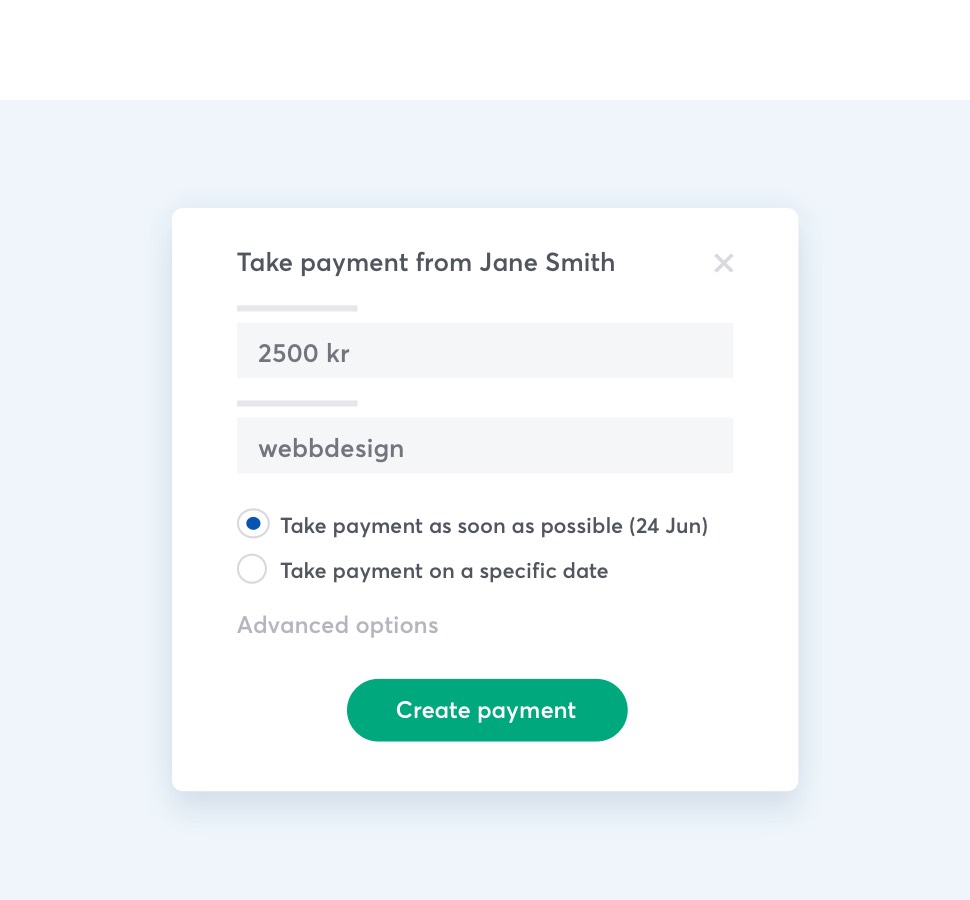Click the empty right end of the webbdesign field
This screenshot has width=970, height=900.
[680, 446]
